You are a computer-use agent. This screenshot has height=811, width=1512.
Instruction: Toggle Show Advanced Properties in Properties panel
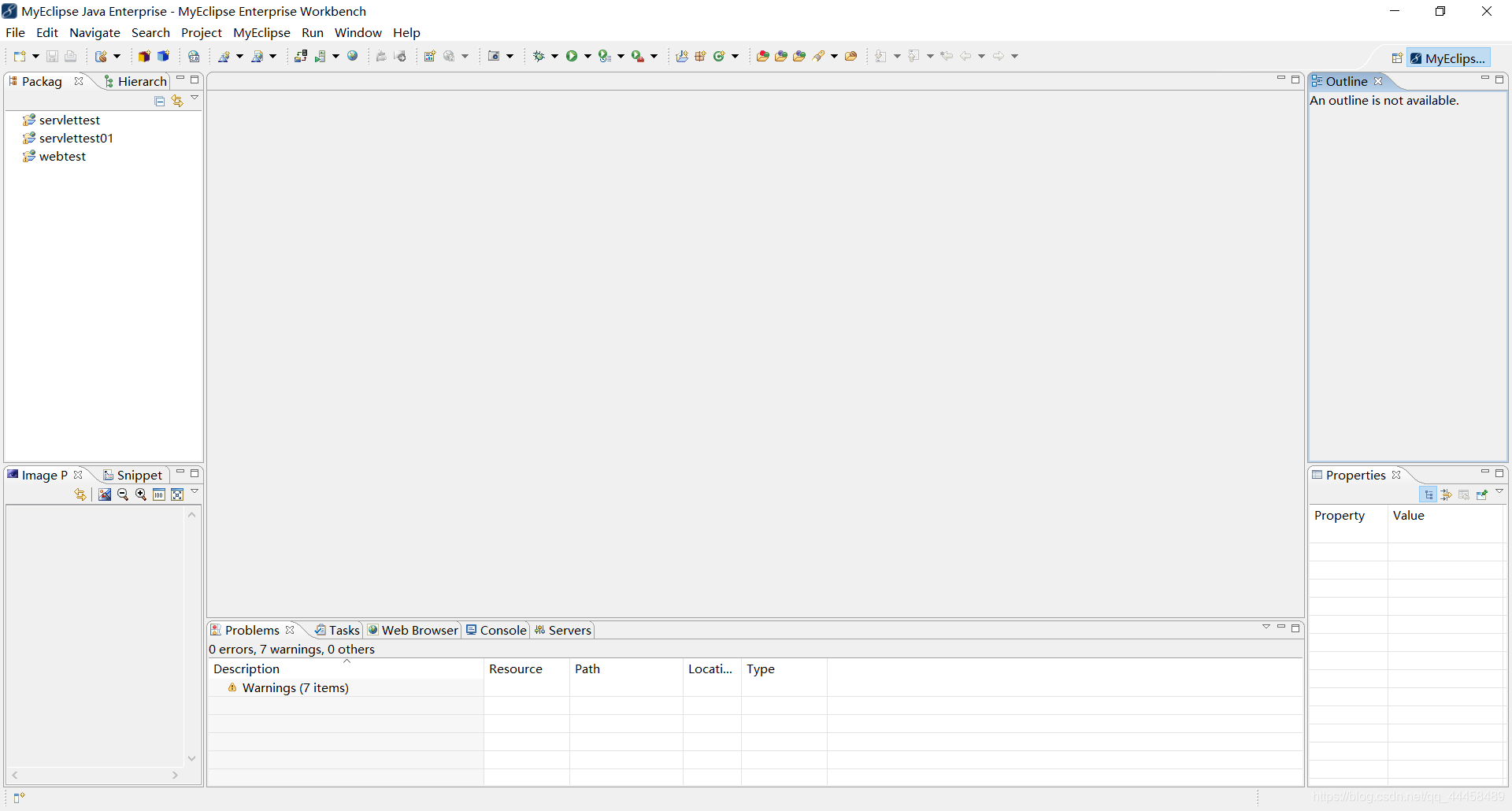click(x=1446, y=494)
